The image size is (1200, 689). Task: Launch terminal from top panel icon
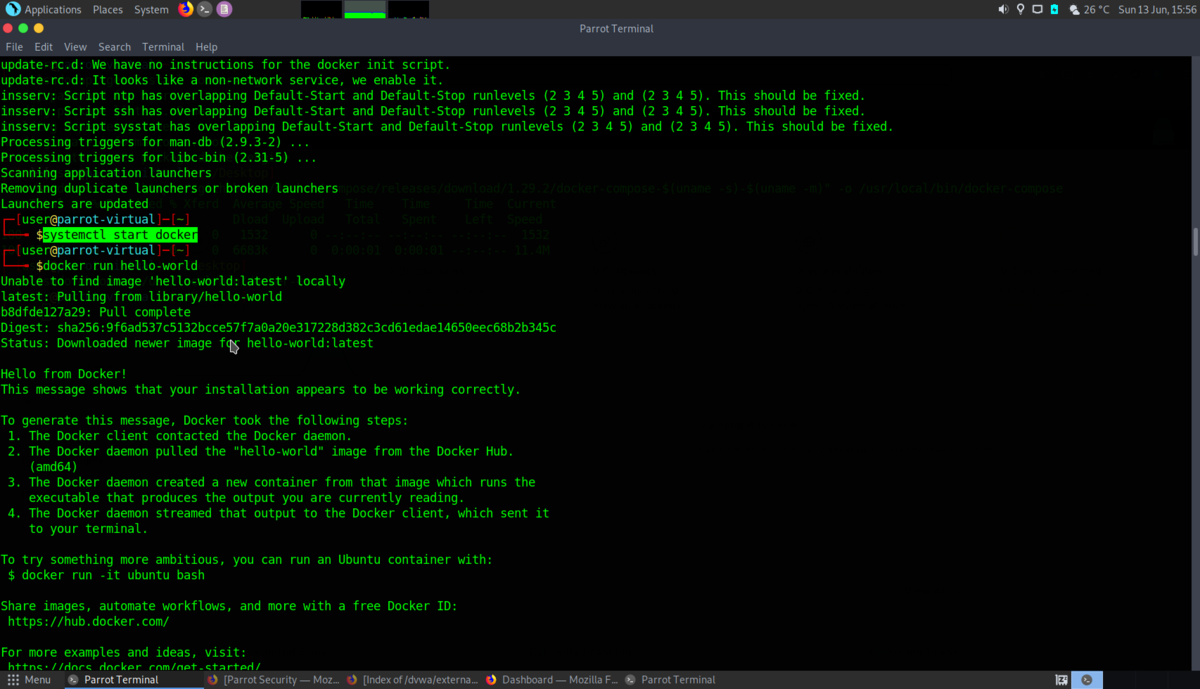click(x=205, y=9)
